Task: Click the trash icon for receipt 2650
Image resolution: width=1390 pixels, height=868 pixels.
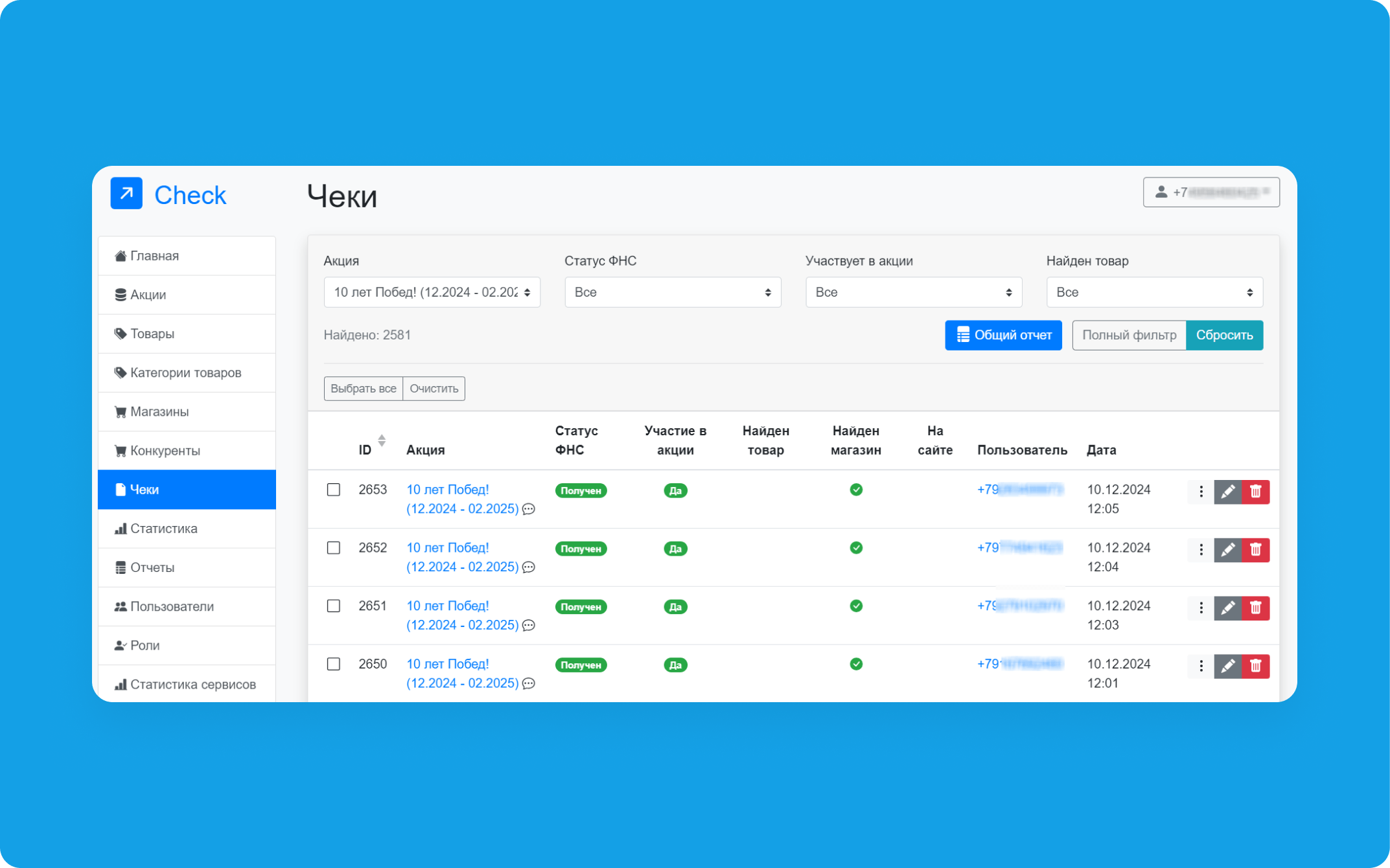Action: click(x=1255, y=666)
